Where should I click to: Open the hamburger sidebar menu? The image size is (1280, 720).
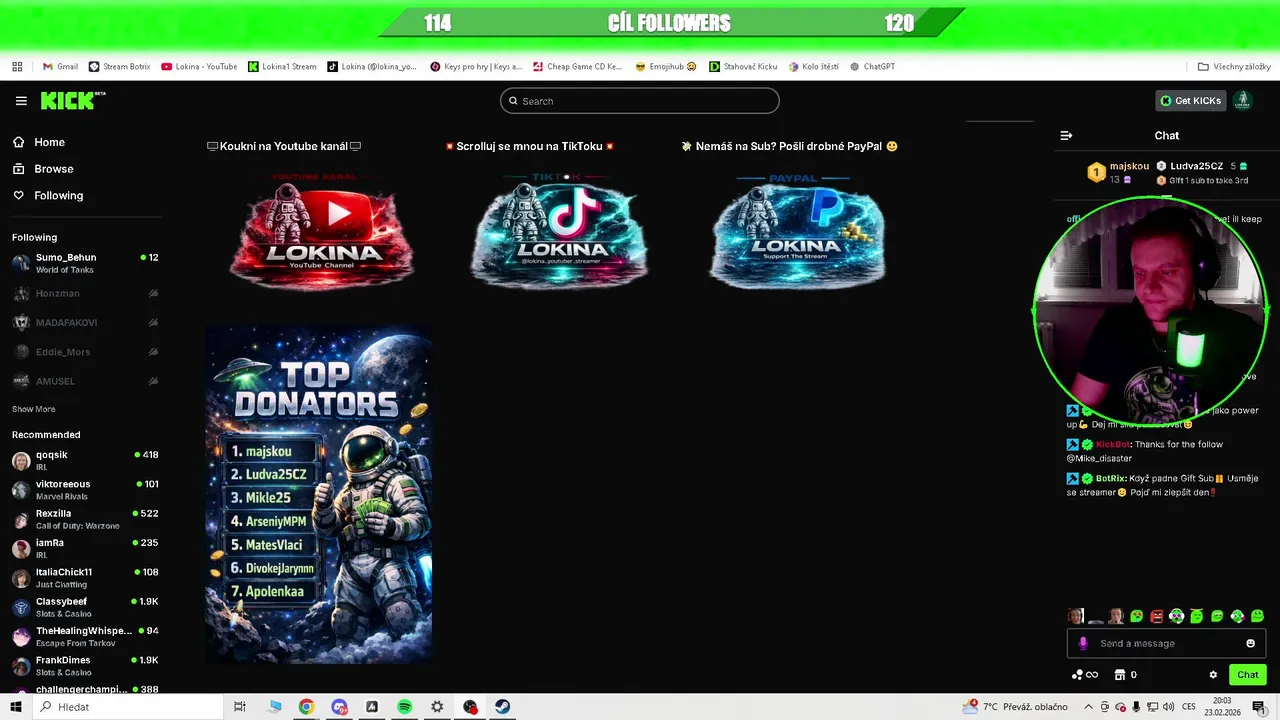[21, 101]
